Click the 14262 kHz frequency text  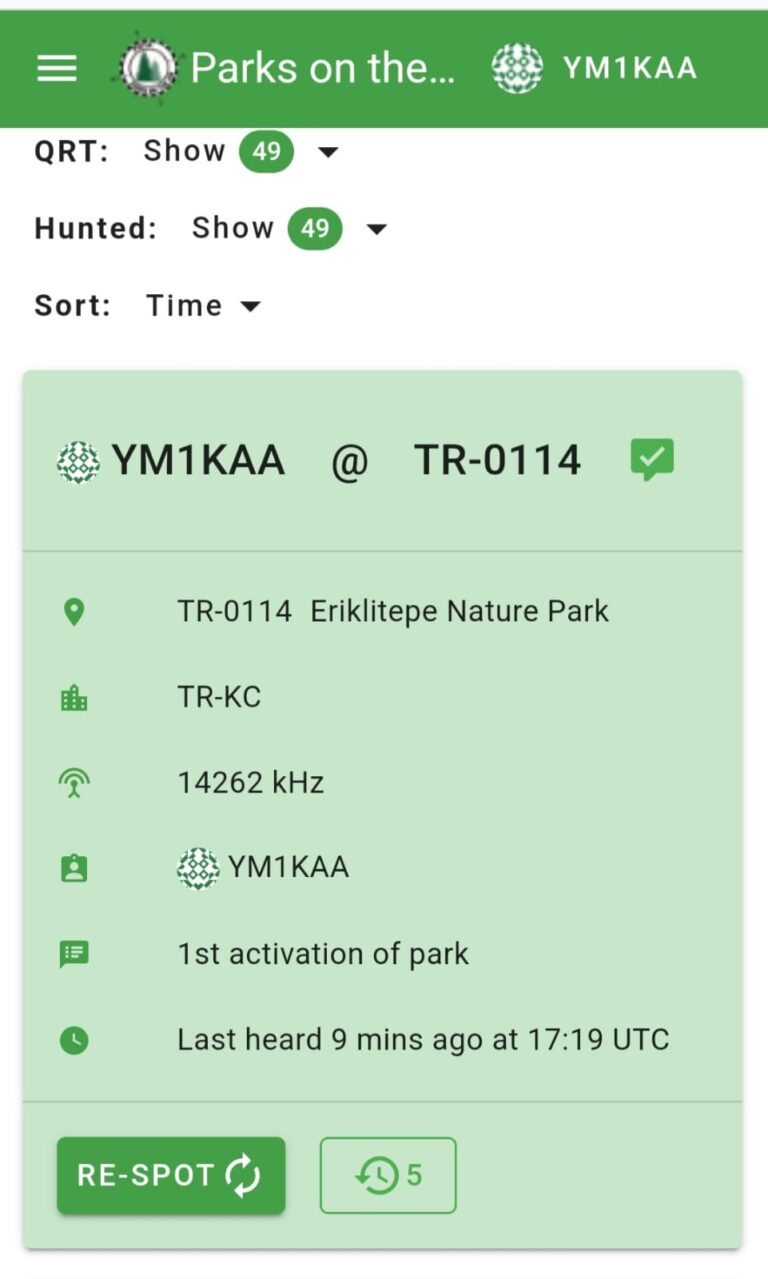[251, 783]
